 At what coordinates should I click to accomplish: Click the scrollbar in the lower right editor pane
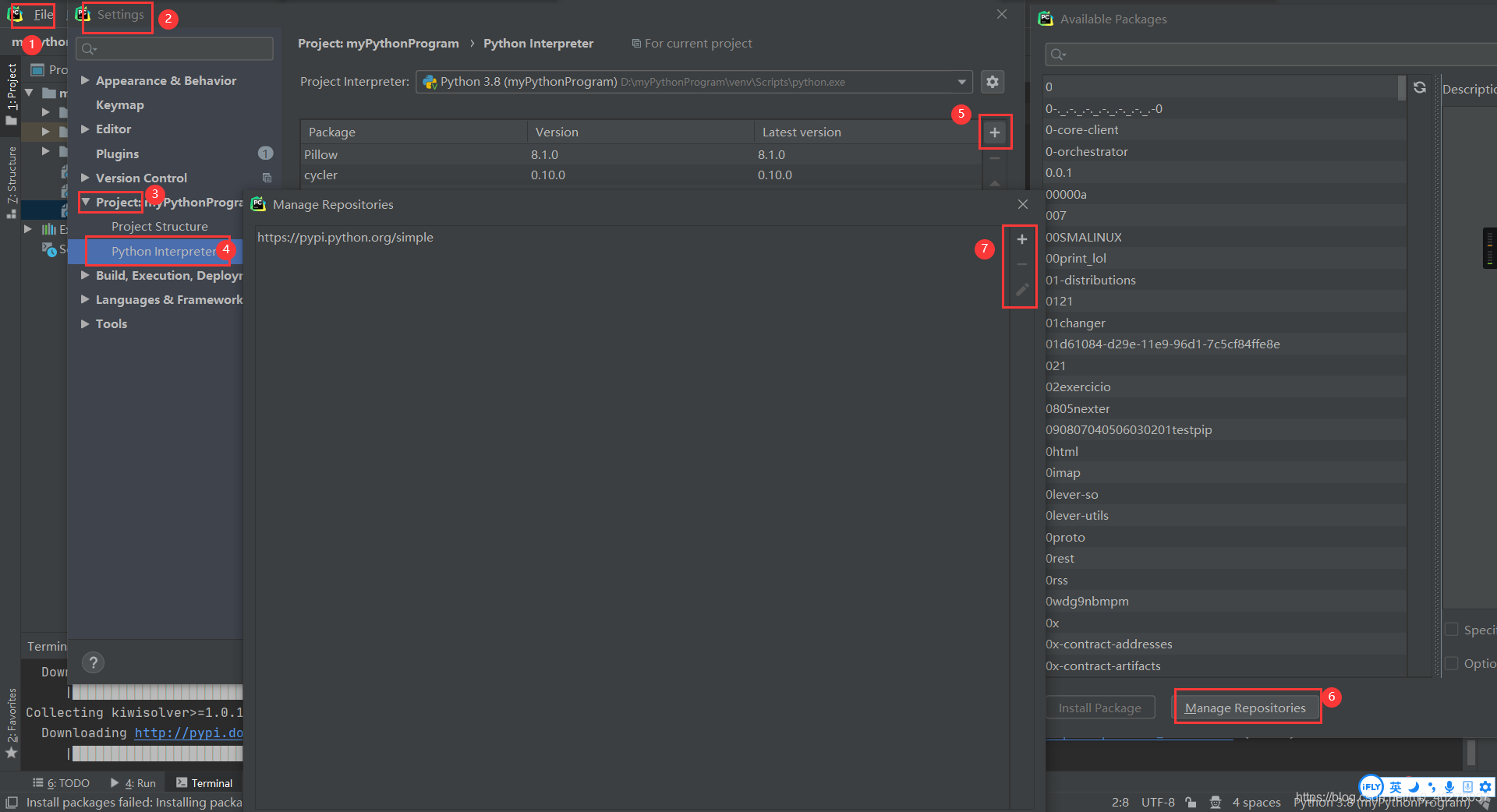pos(1470,753)
